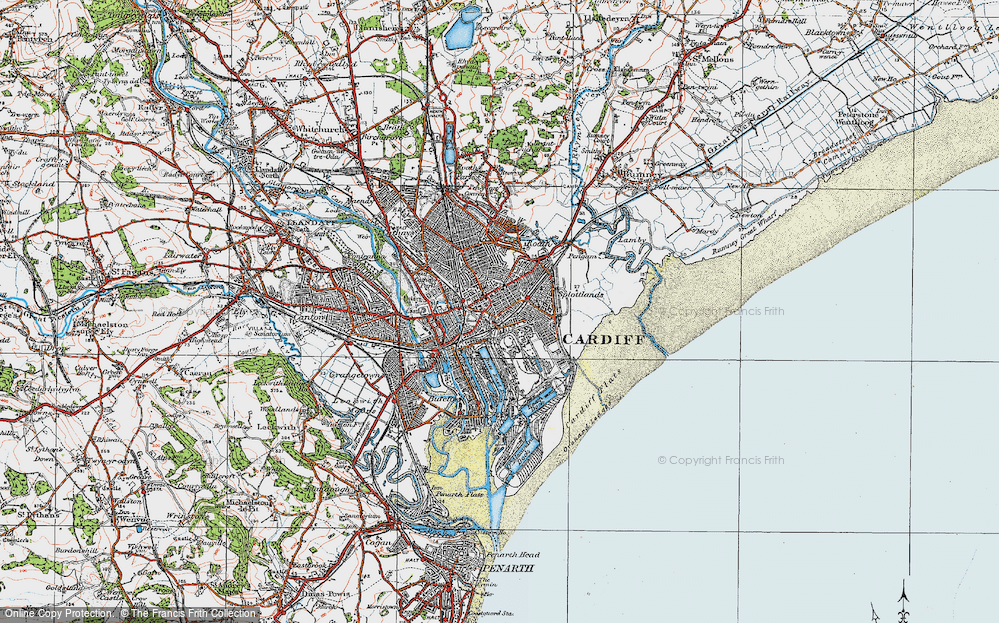Click the Online Copy Protection notice
The height and width of the screenshot is (623, 999).
129,613
